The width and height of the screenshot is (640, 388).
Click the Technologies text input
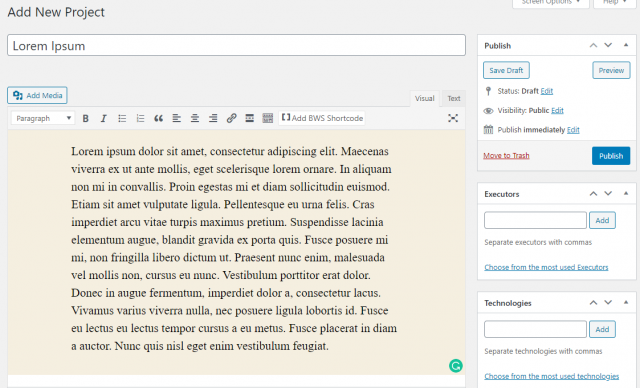535,329
